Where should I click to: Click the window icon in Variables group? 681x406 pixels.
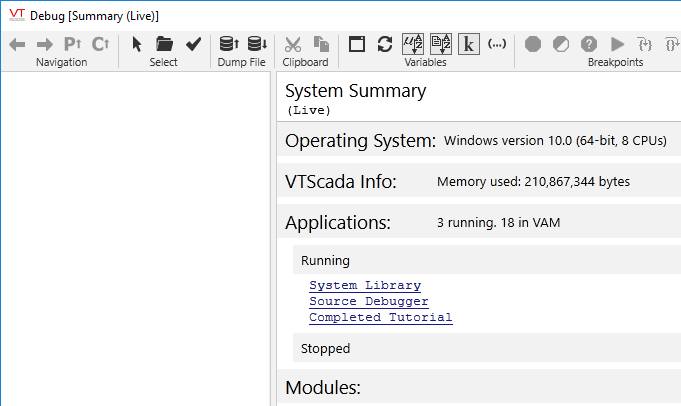coord(357,44)
